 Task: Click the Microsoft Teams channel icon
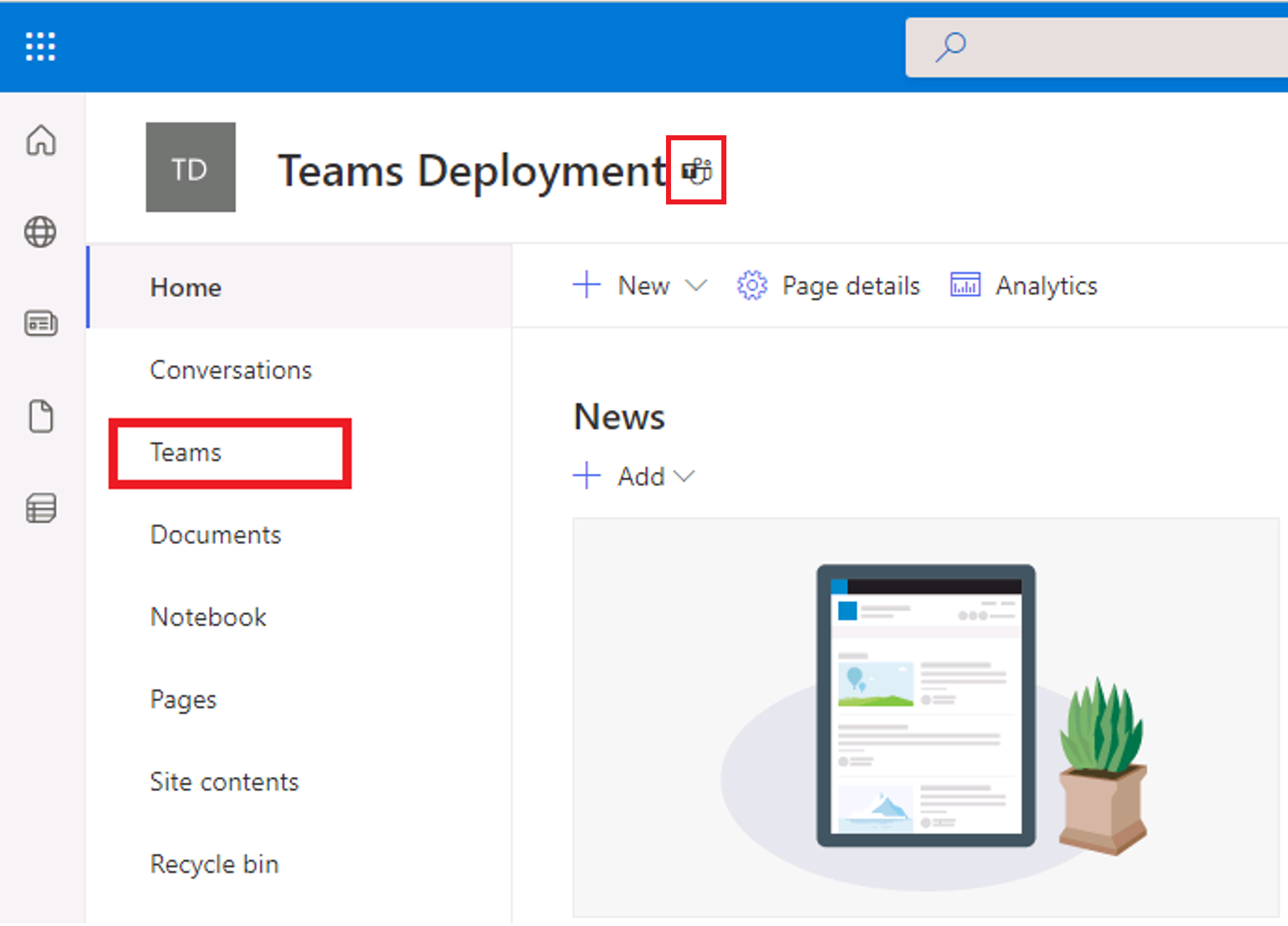[x=697, y=169]
